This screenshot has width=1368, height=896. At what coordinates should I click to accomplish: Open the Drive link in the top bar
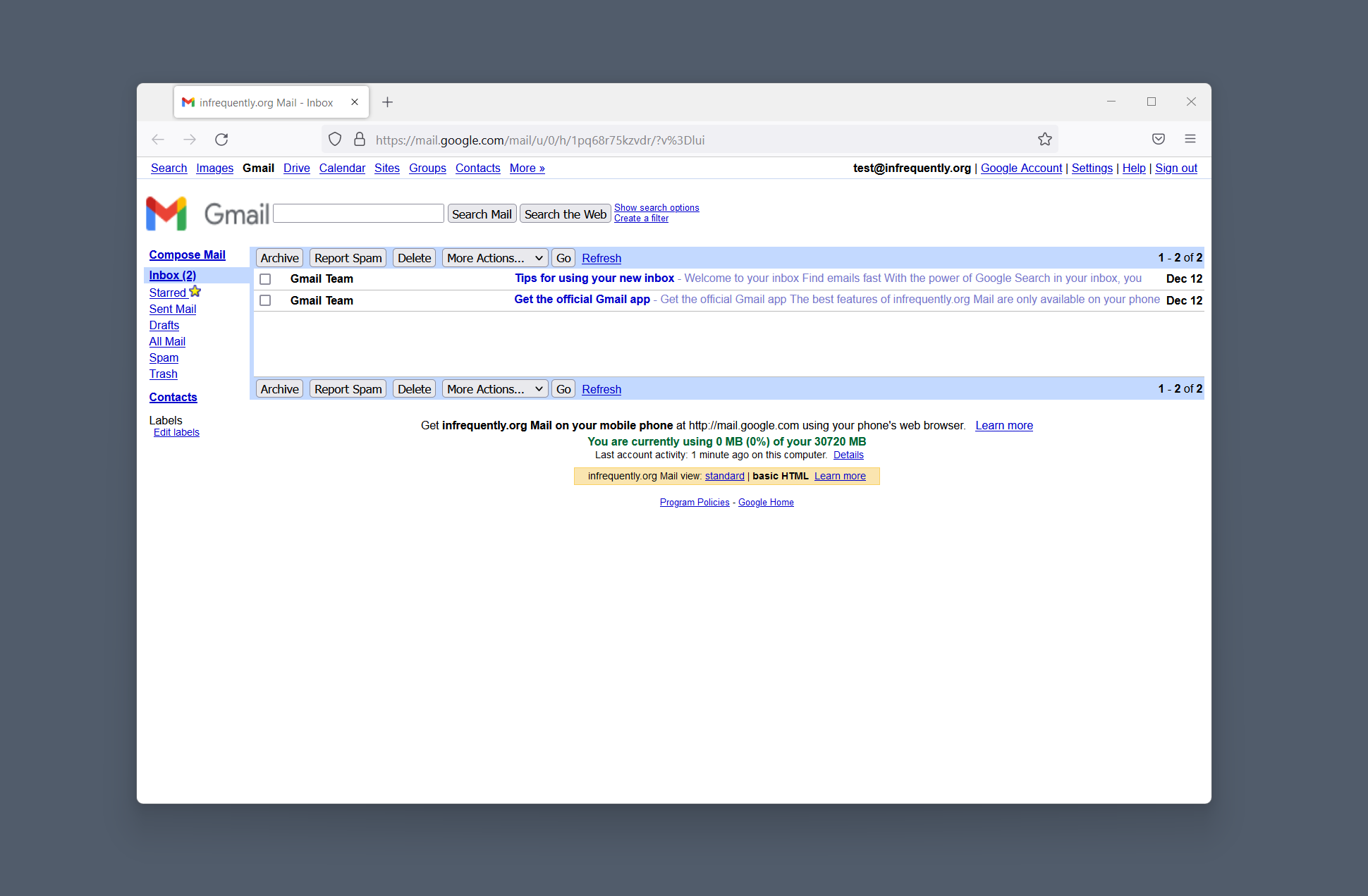pyautogui.click(x=296, y=168)
